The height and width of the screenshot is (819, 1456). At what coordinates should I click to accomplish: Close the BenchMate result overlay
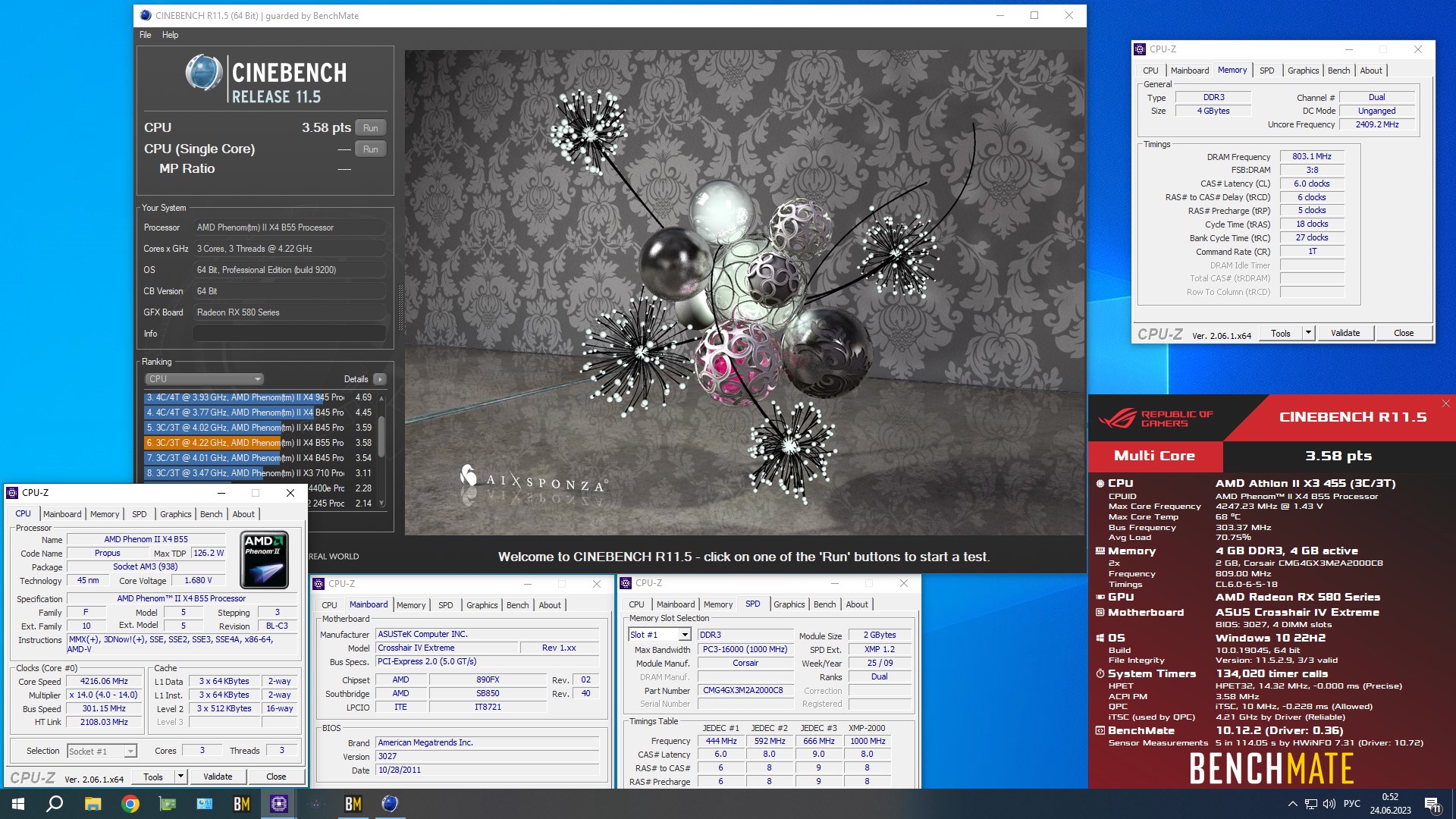tap(1445, 403)
